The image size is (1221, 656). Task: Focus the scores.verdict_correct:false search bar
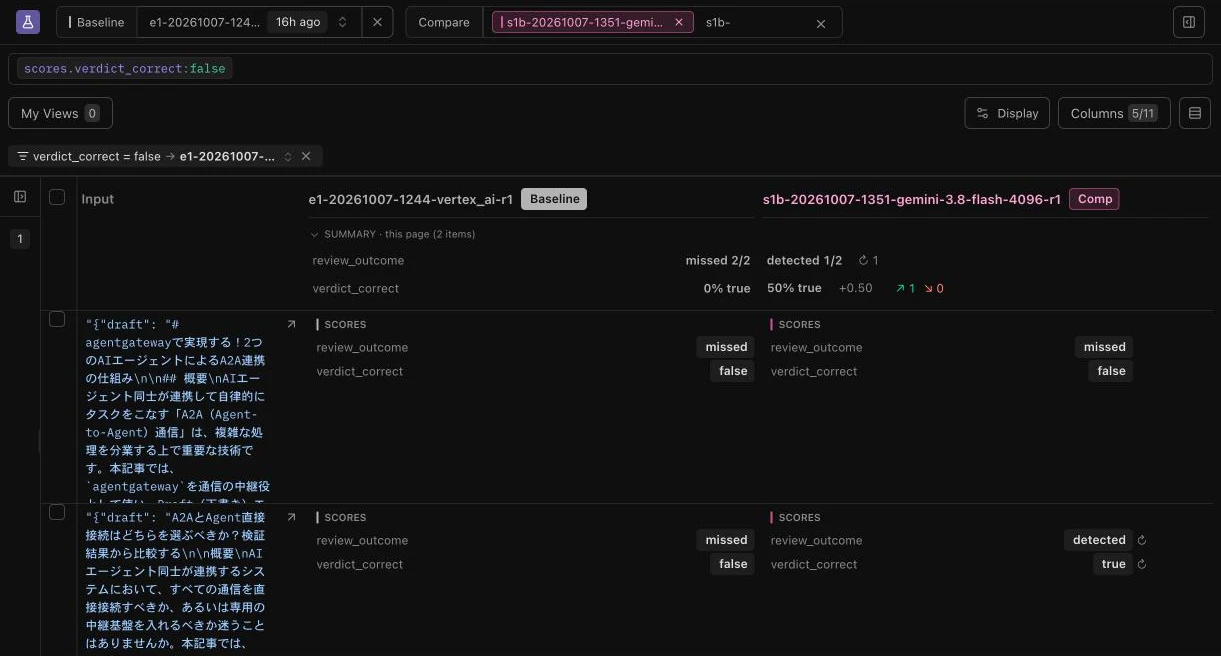tap(610, 69)
